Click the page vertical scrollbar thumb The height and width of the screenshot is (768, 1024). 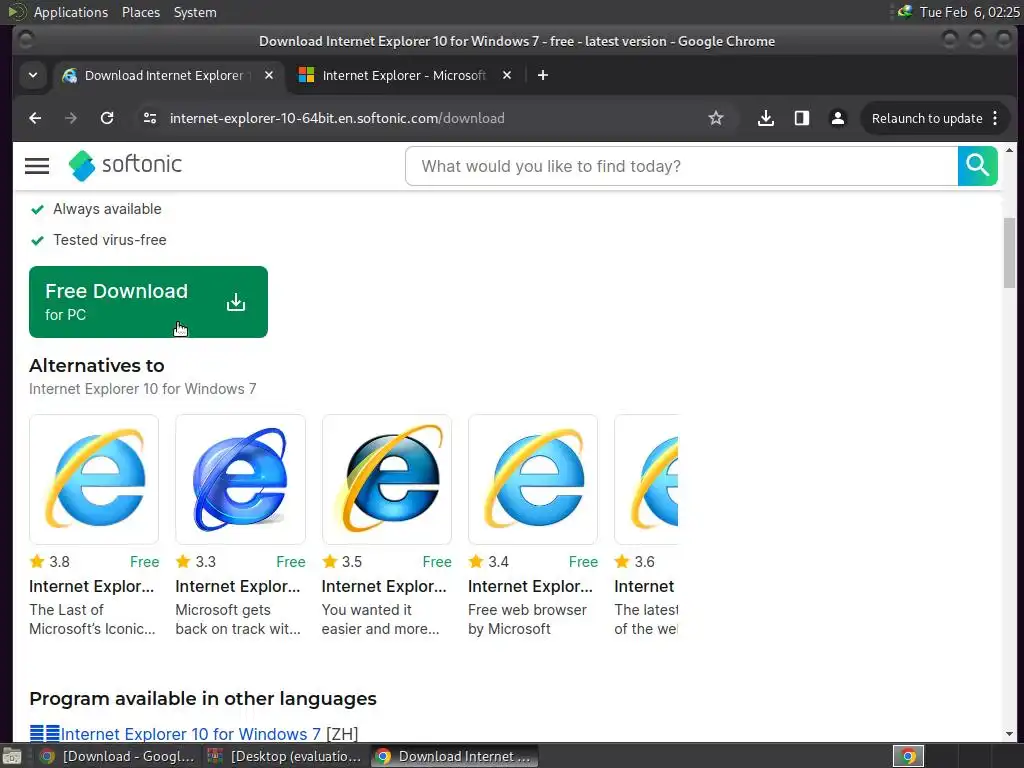[1010, 253]
